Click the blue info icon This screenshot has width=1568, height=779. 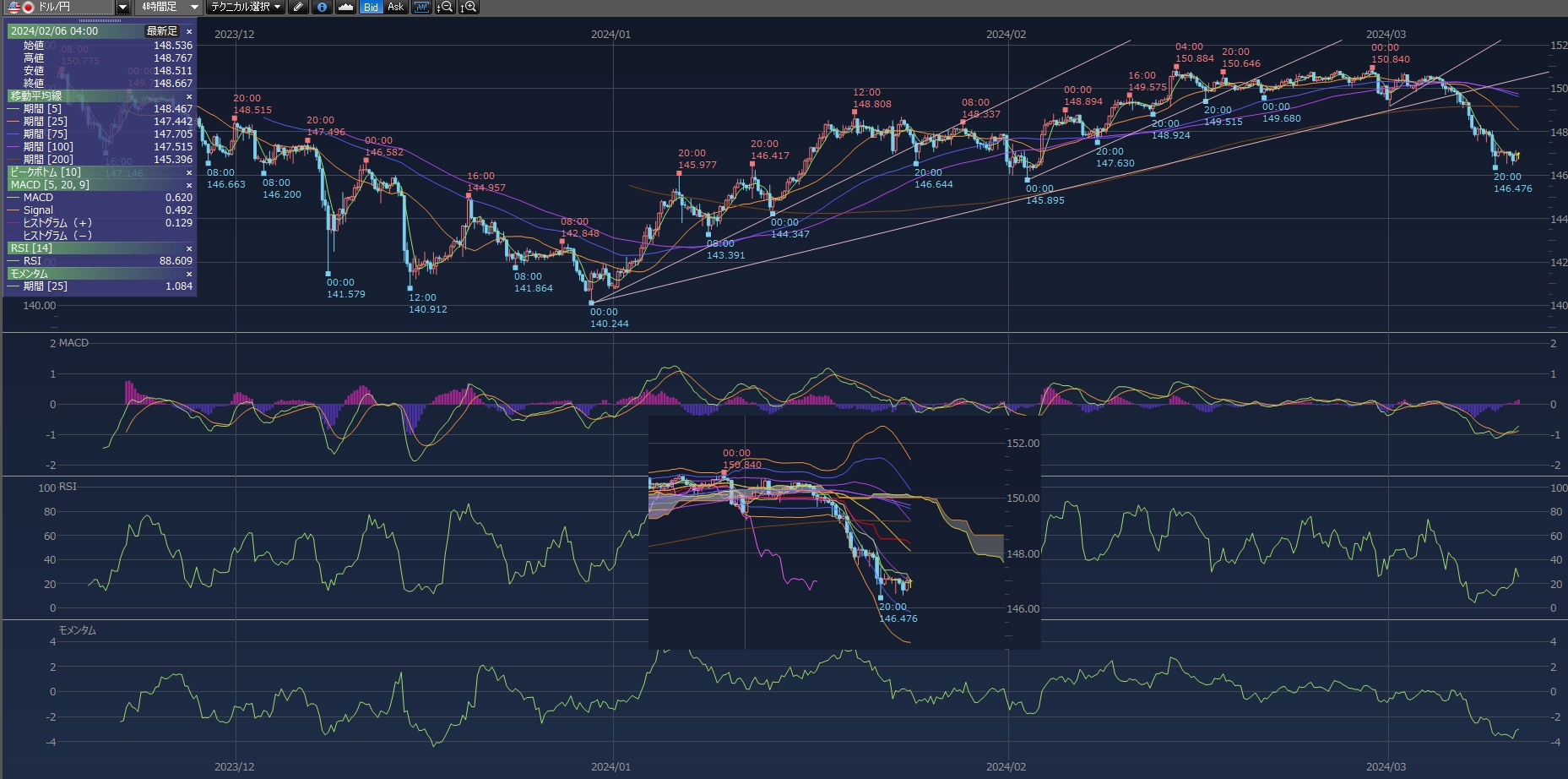[x=322, y=7]
